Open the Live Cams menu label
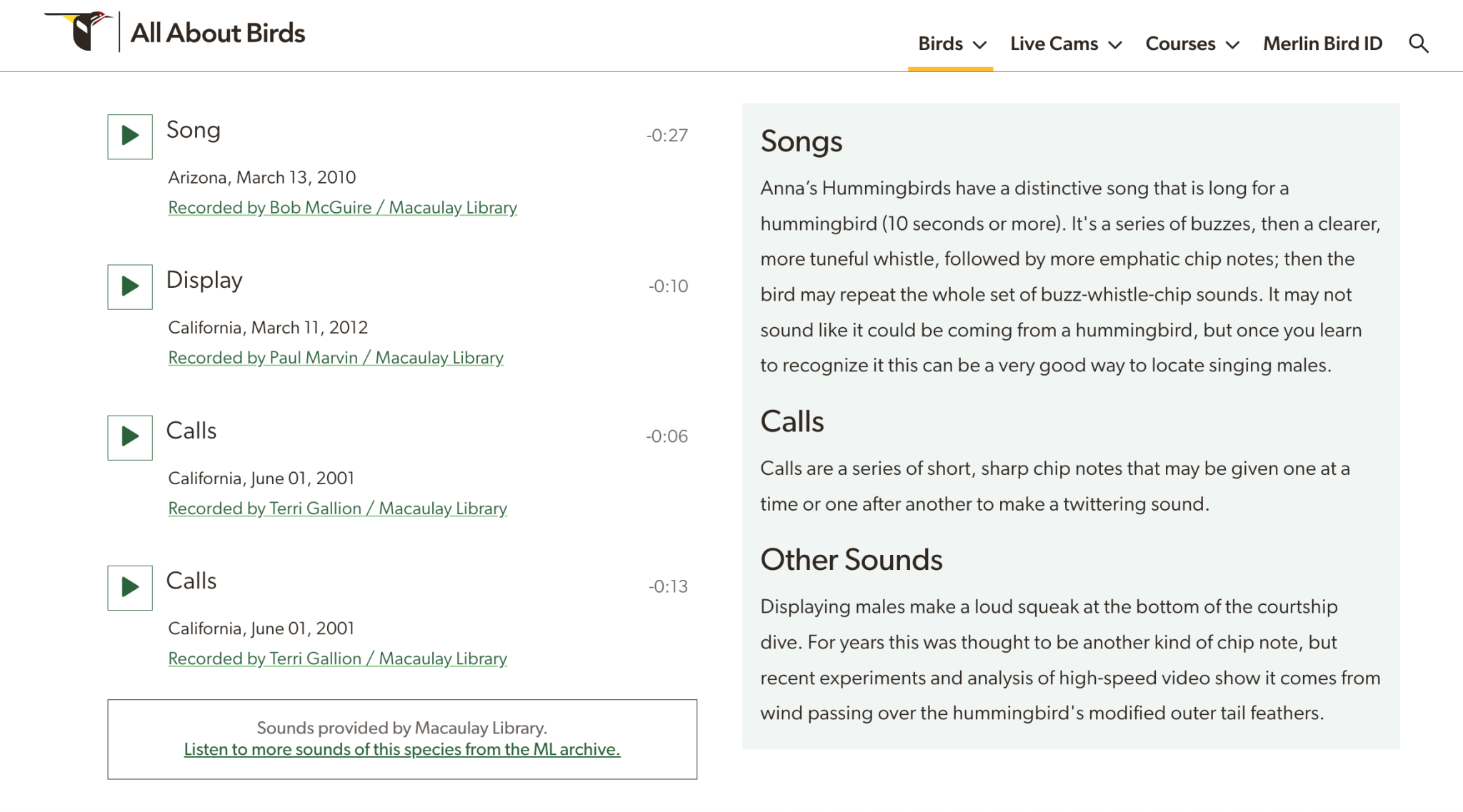The image size is (1463, 812). coord(1054,44)
